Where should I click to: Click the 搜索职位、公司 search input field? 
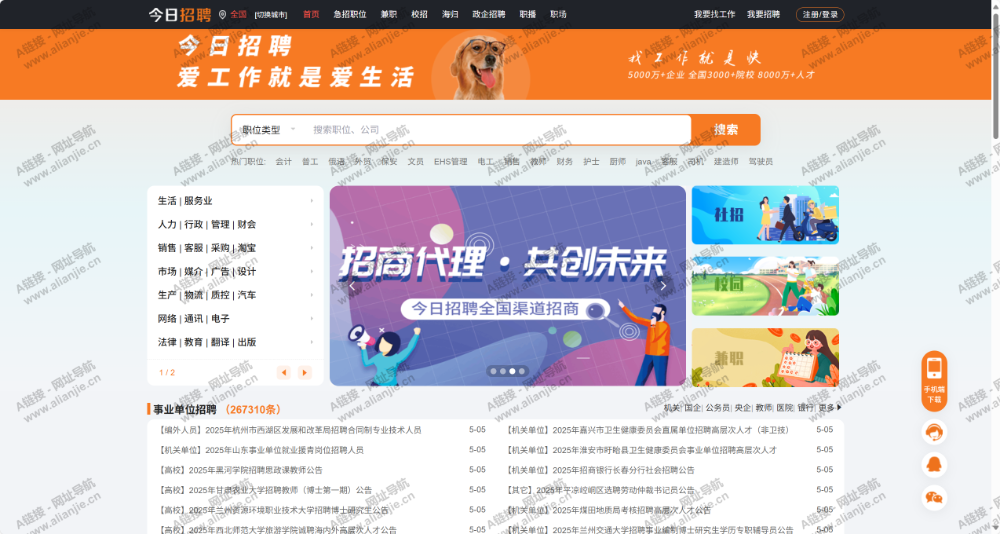click(x=495, y=130)
